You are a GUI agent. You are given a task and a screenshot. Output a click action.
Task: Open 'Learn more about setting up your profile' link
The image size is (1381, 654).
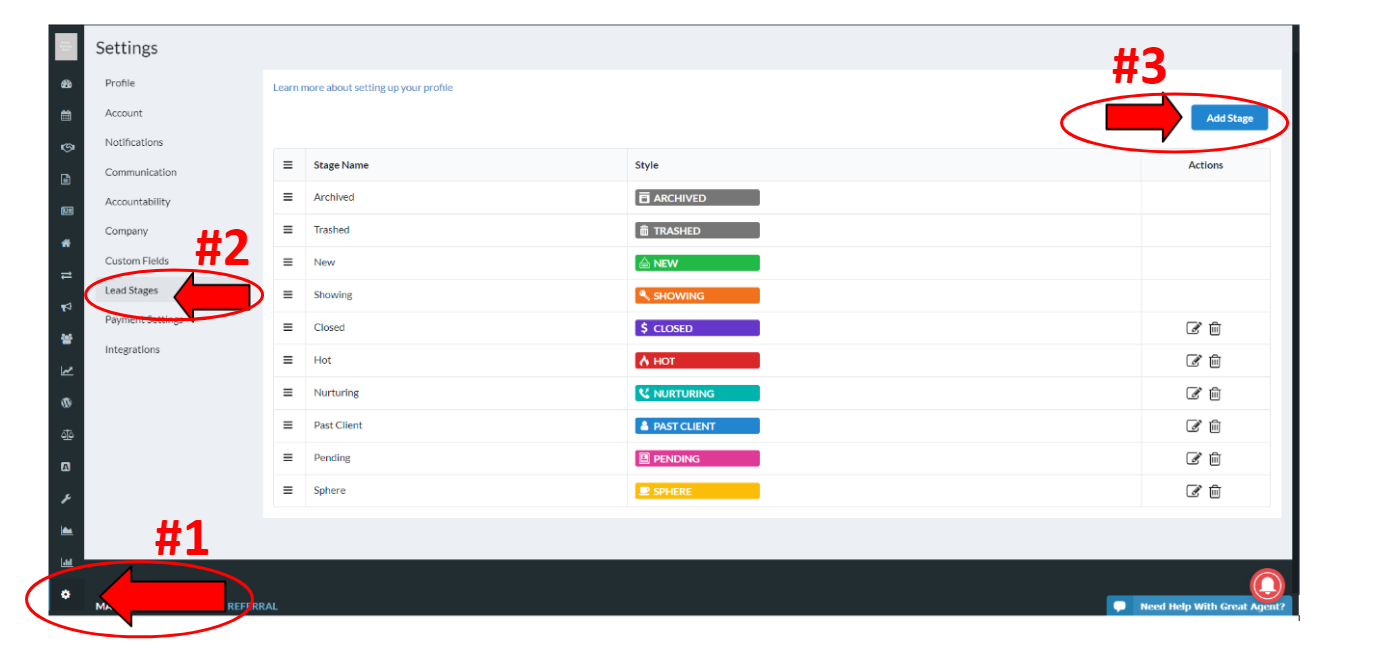pos(363,88)
